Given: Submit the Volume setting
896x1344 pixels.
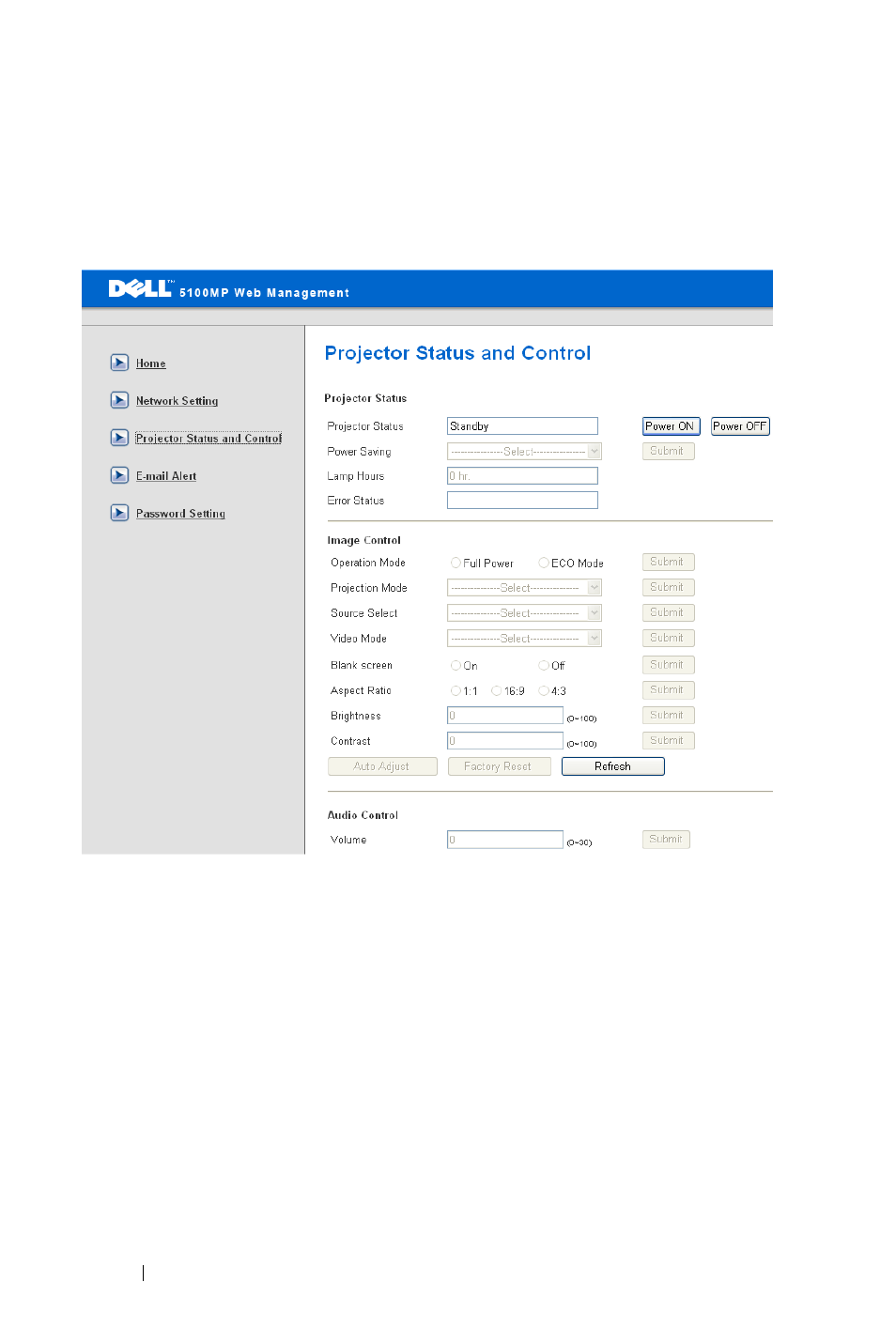Looking at the screenshot, I should coord(666,840).
